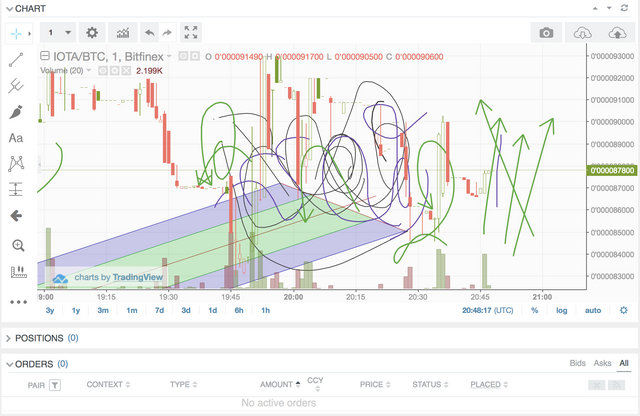Set chart range to 6h
This screenshot has height=416, width=640.
[239, 310]
